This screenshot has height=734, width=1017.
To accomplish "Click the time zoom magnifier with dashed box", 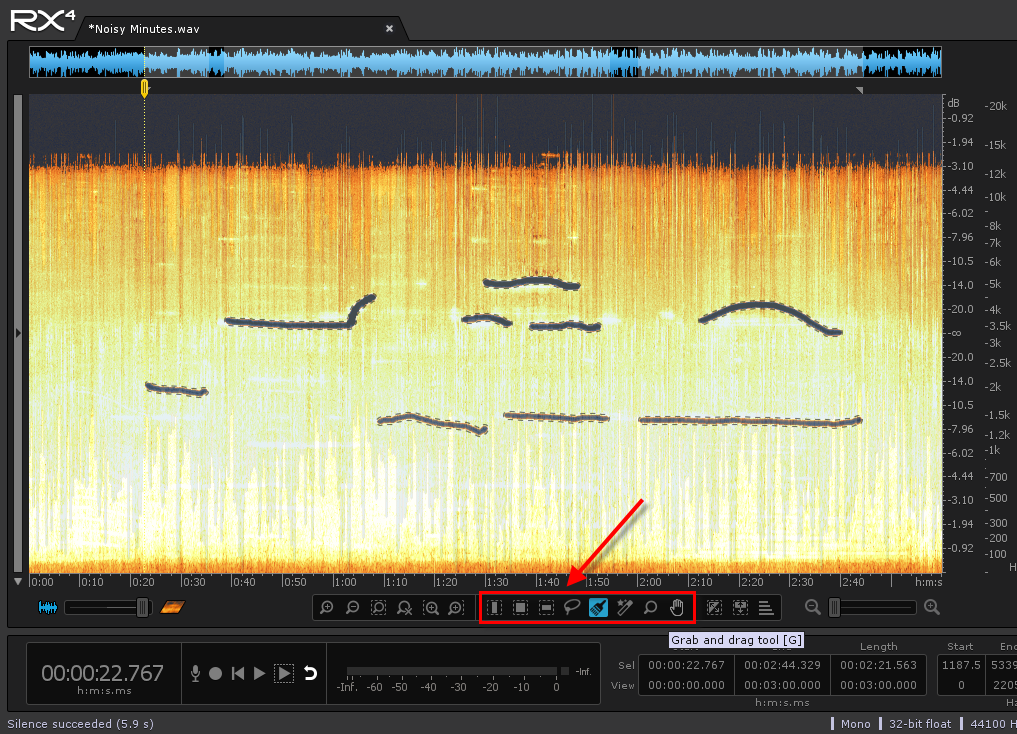I will click(x=431, y=608).
